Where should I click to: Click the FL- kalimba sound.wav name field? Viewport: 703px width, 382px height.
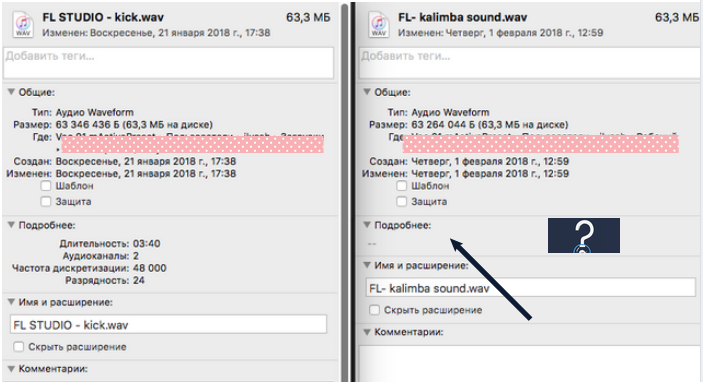coord(531,288)
